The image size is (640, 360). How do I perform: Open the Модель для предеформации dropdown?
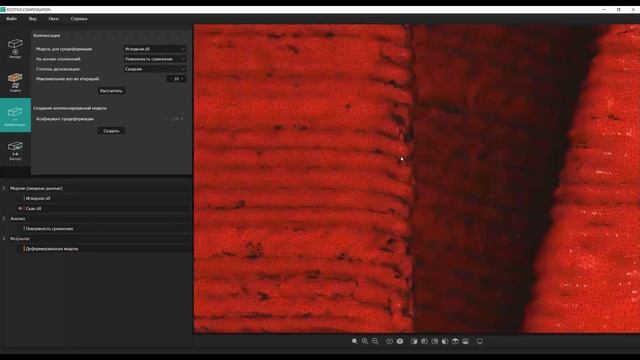point(155,49)
